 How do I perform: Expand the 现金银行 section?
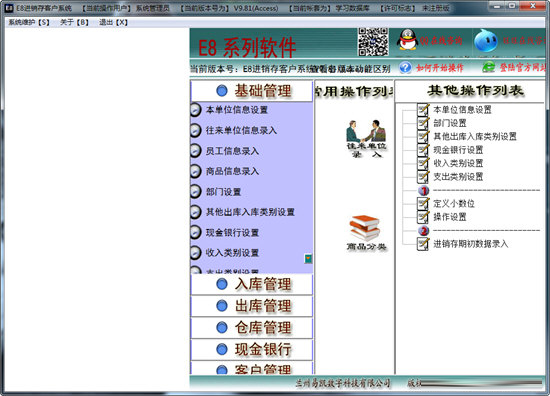pos(251,349)
